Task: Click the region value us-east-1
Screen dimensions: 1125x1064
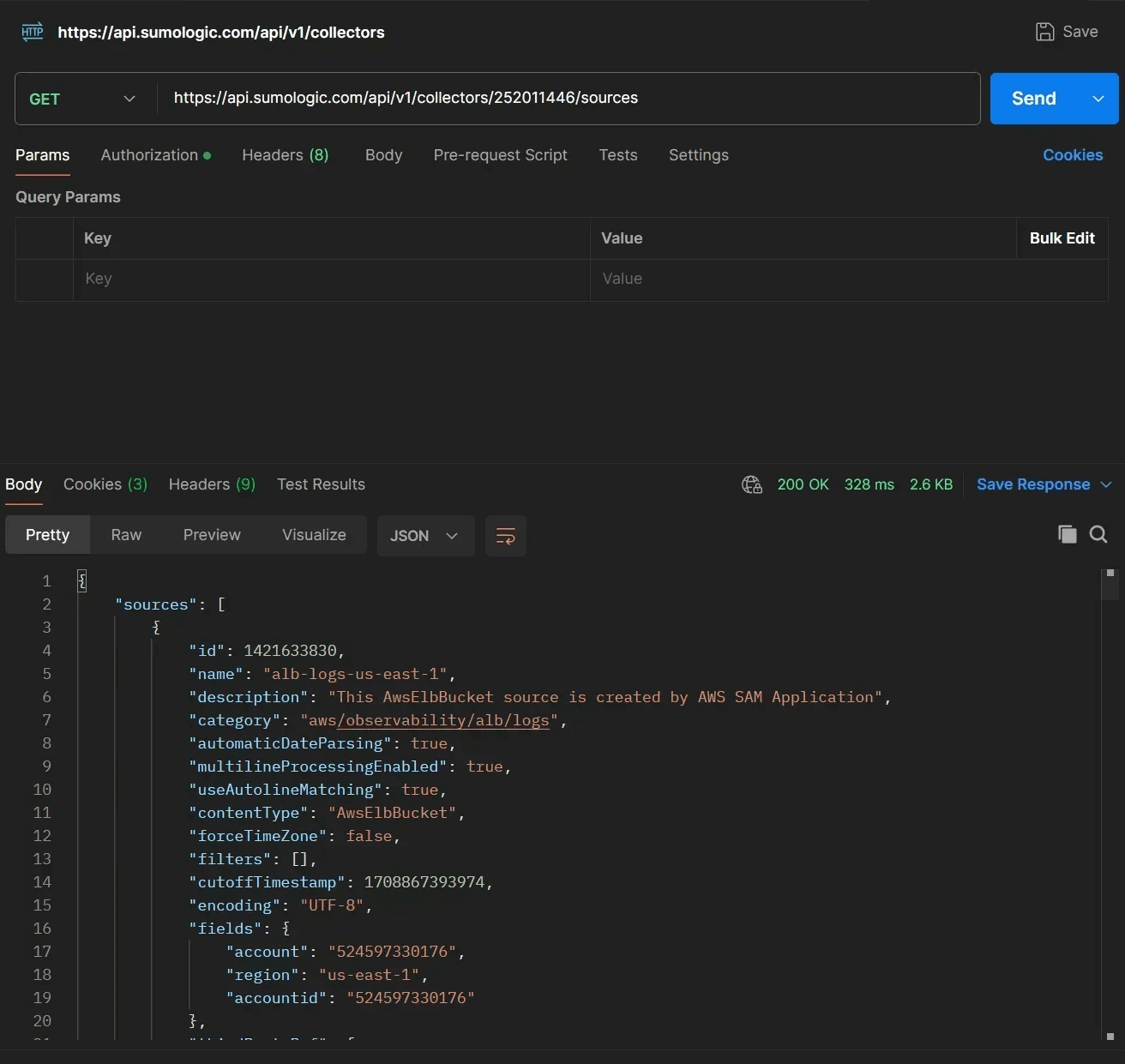Action: point(369,975)
